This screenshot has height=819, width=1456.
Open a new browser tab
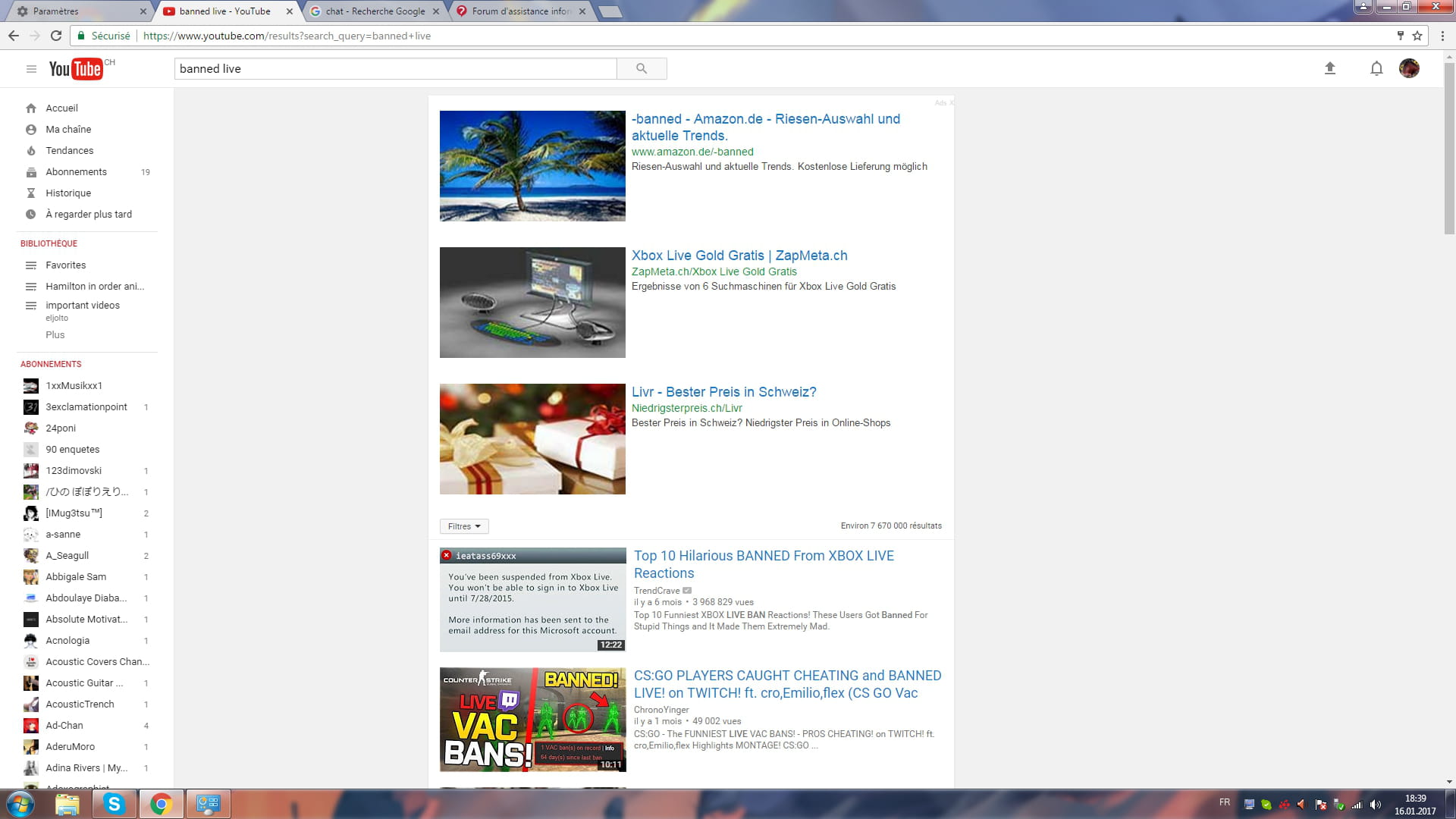coord(610,11)
